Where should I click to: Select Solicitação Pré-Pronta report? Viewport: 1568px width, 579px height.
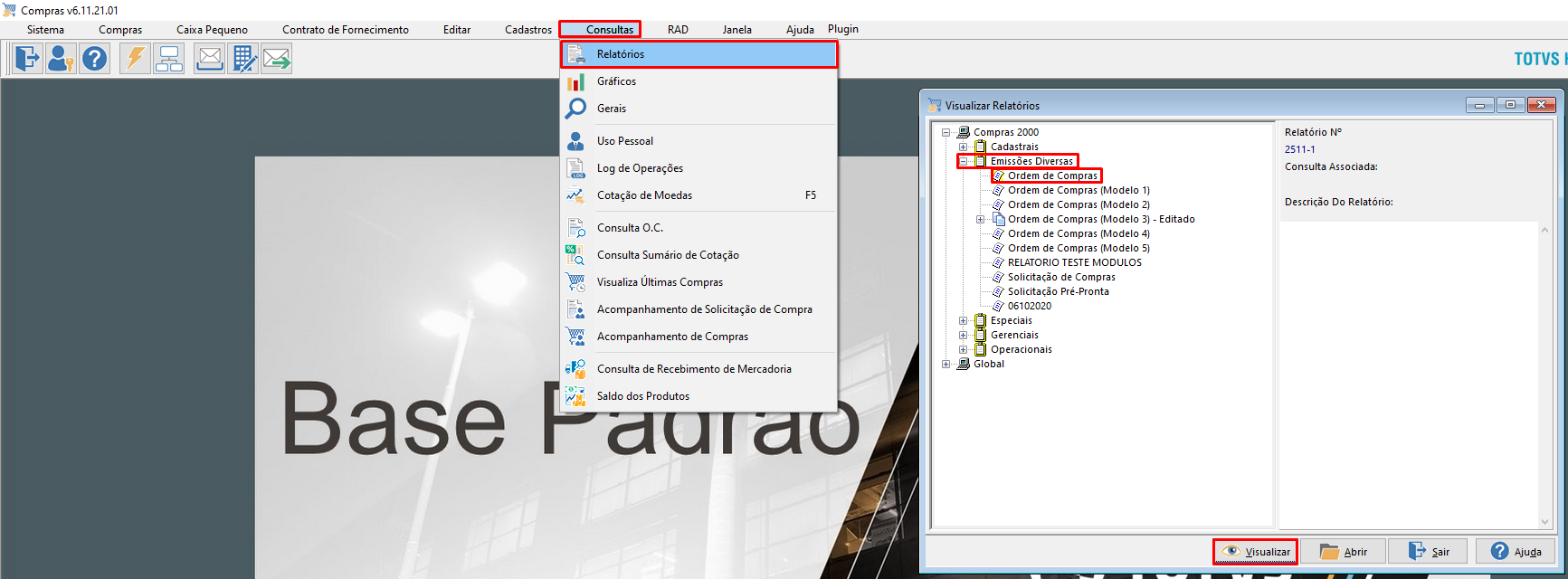pyautogui.click(x=1059, y=291)
